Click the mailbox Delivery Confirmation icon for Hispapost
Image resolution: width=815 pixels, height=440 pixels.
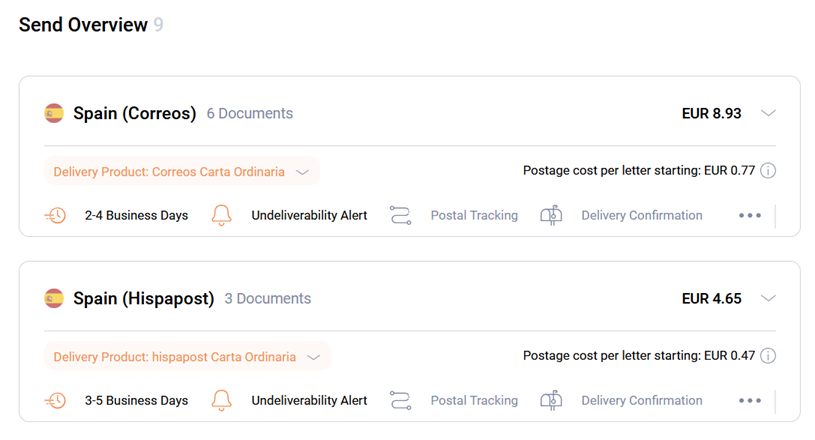coord(551,401)
